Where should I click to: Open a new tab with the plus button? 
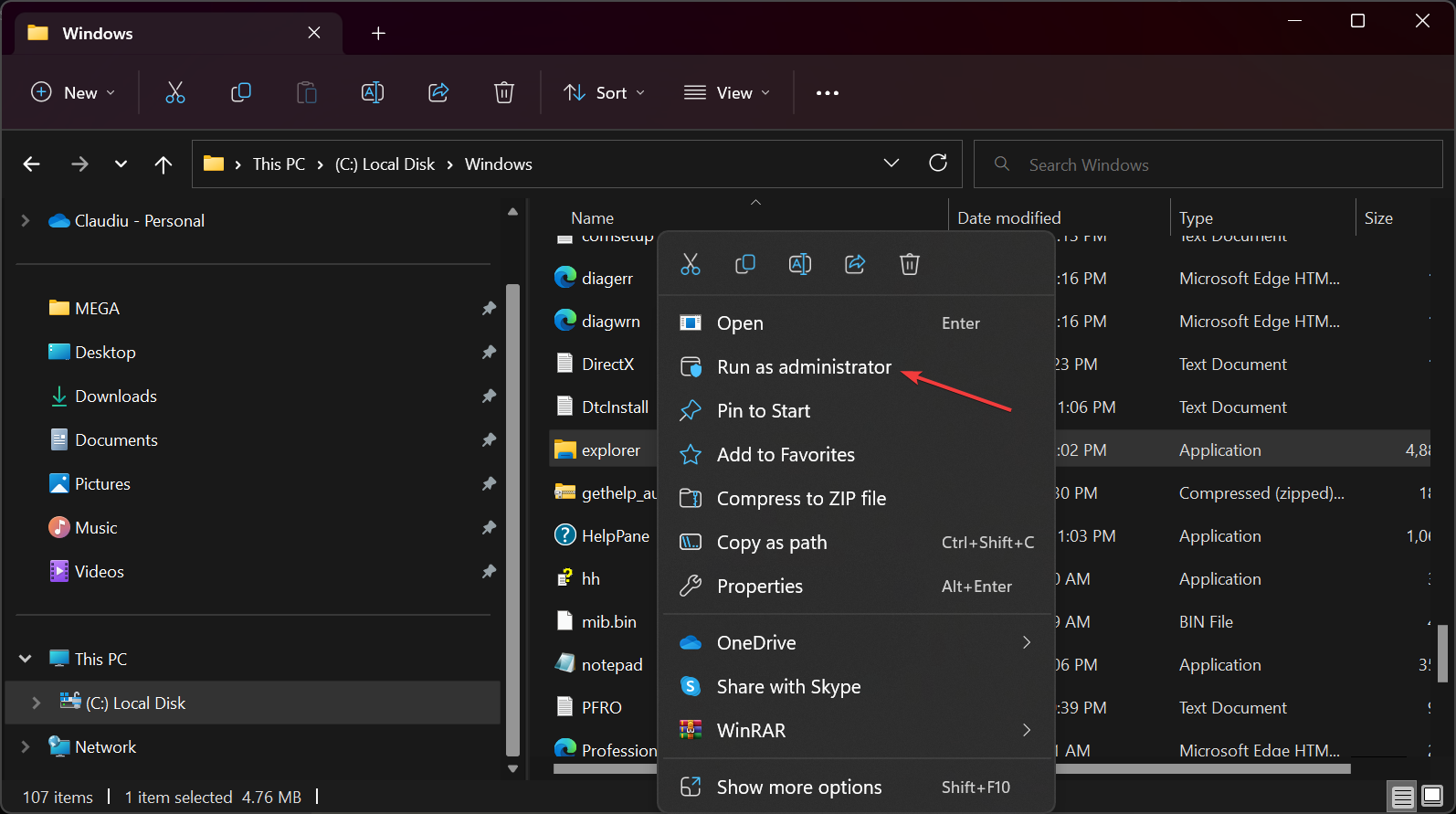click(x=378, y=34)
